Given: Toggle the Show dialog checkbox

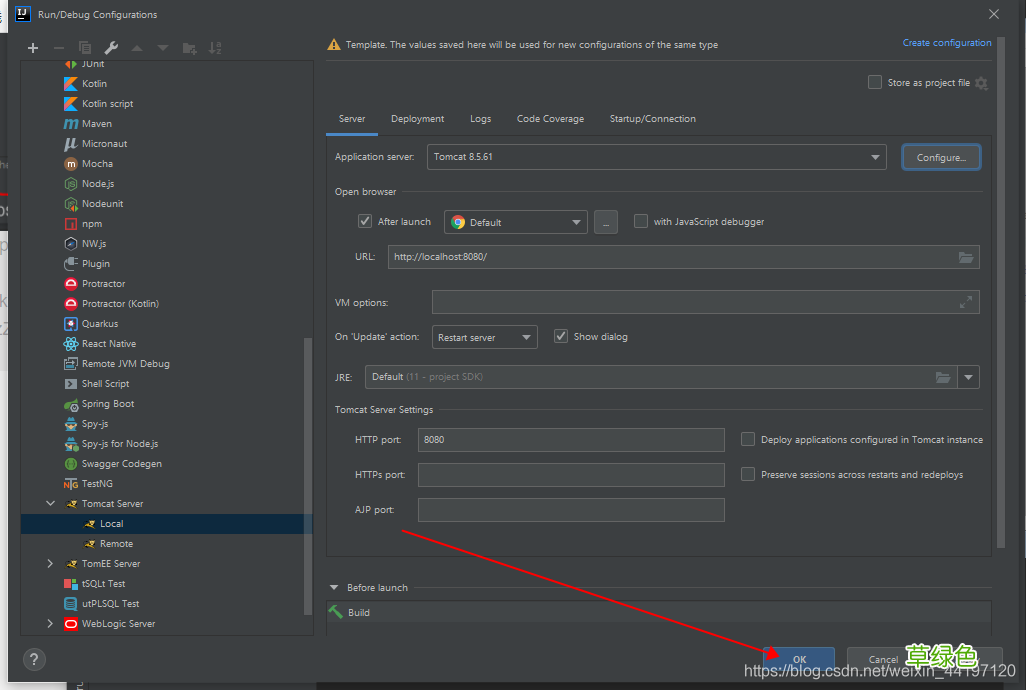Looking at the screenshot, I should pos(561,337).
